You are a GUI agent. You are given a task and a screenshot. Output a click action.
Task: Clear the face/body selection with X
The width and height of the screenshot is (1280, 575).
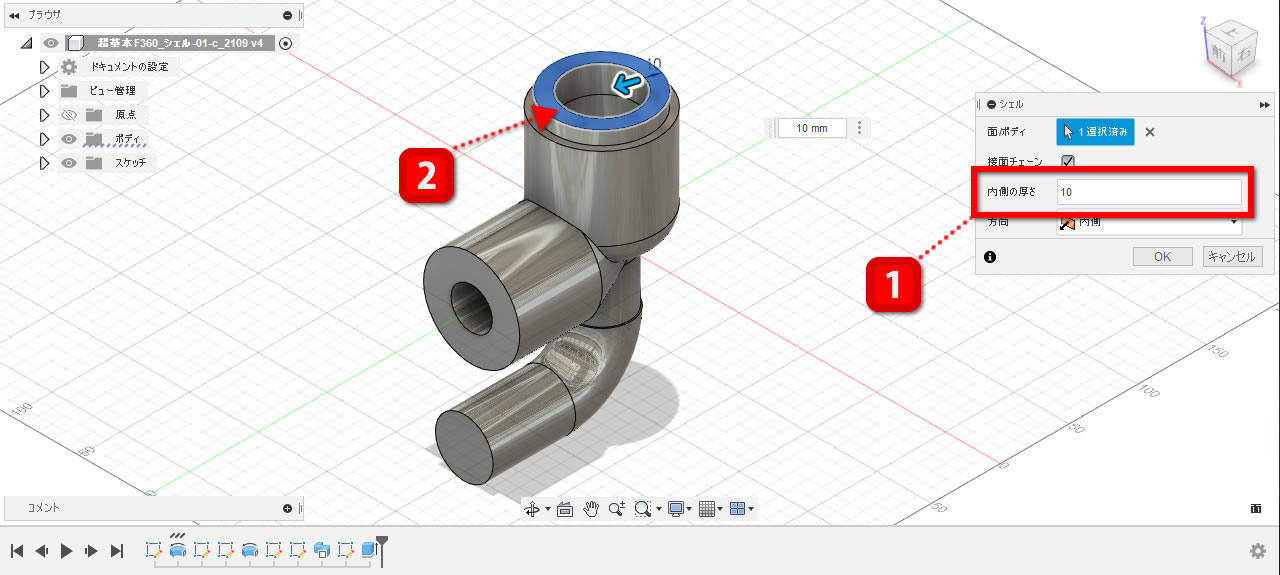(x=1150, y=132)
